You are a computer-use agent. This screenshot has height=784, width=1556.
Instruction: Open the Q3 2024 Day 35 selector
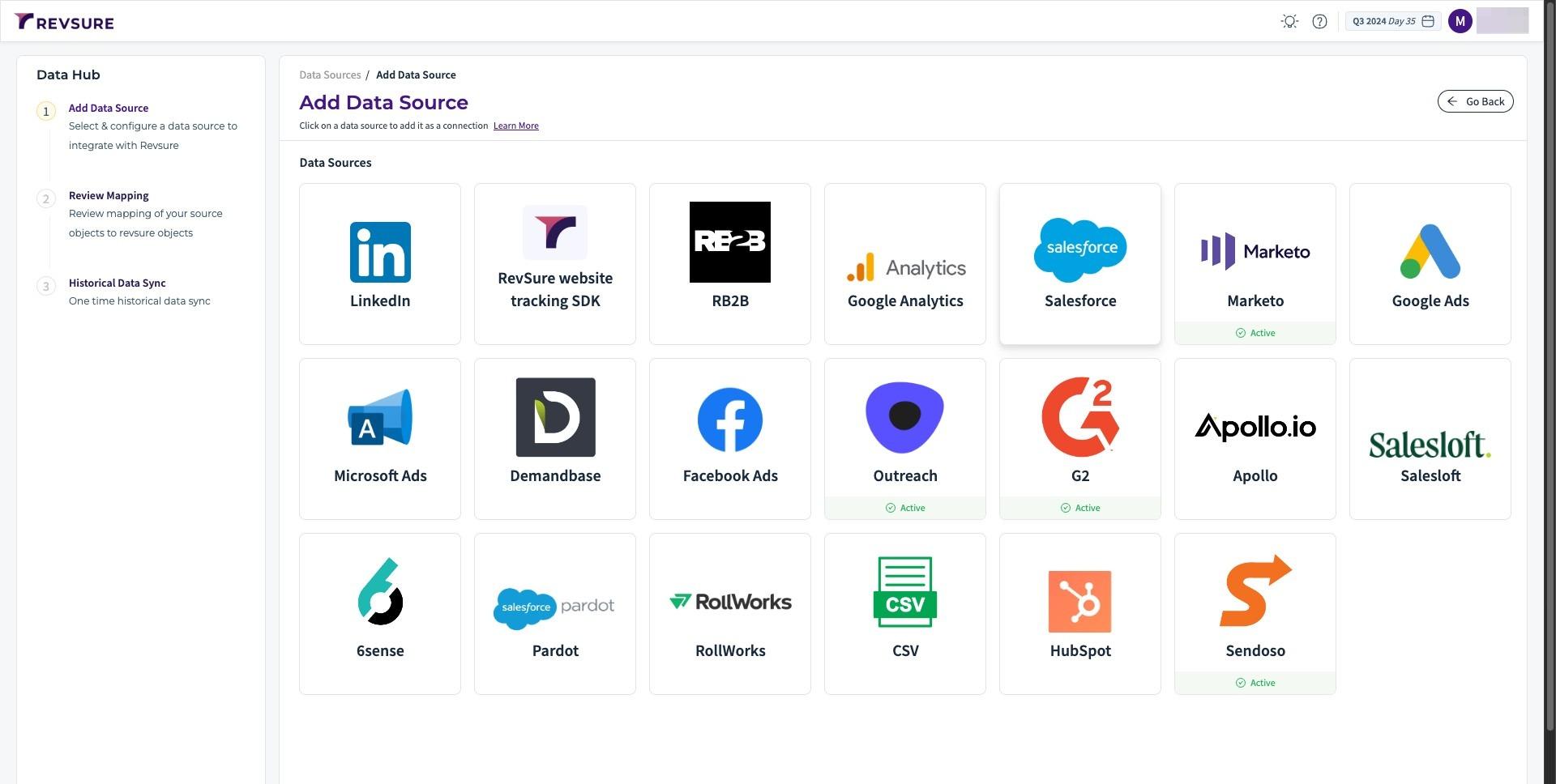click(1392, 22)
